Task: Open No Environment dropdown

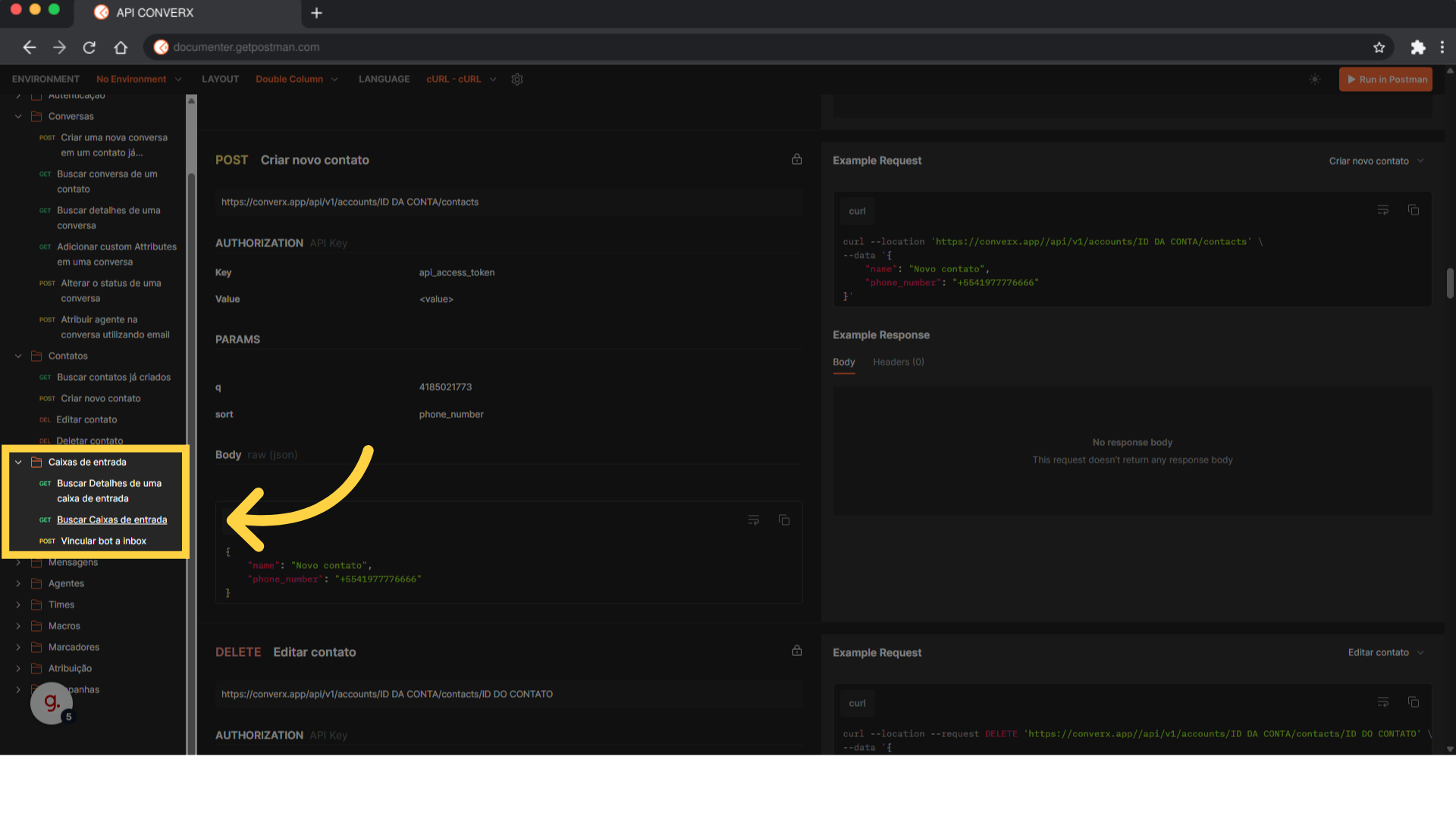Action: pyautogui.click(x=139, y=79)
